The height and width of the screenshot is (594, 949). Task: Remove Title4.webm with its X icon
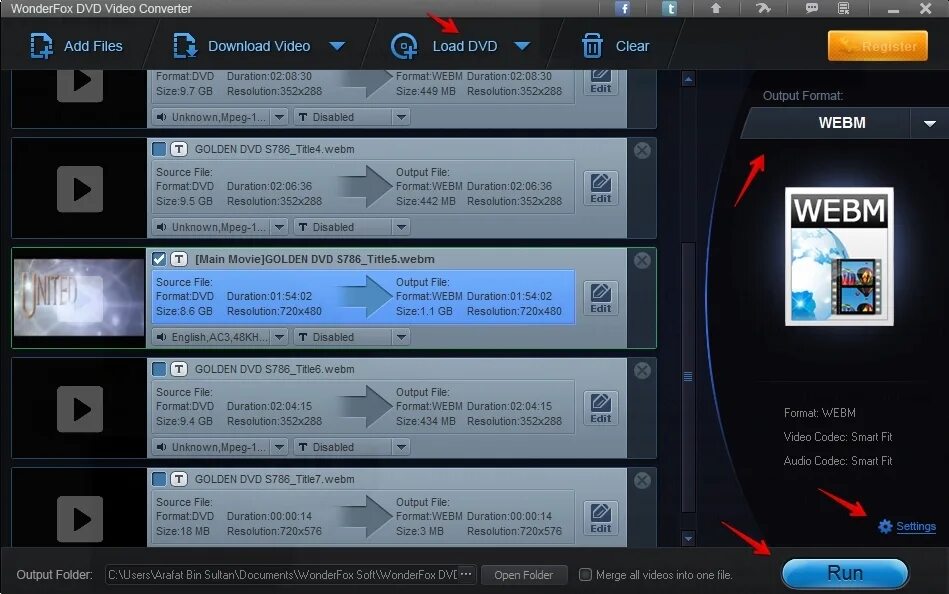(x=642, y=150)
